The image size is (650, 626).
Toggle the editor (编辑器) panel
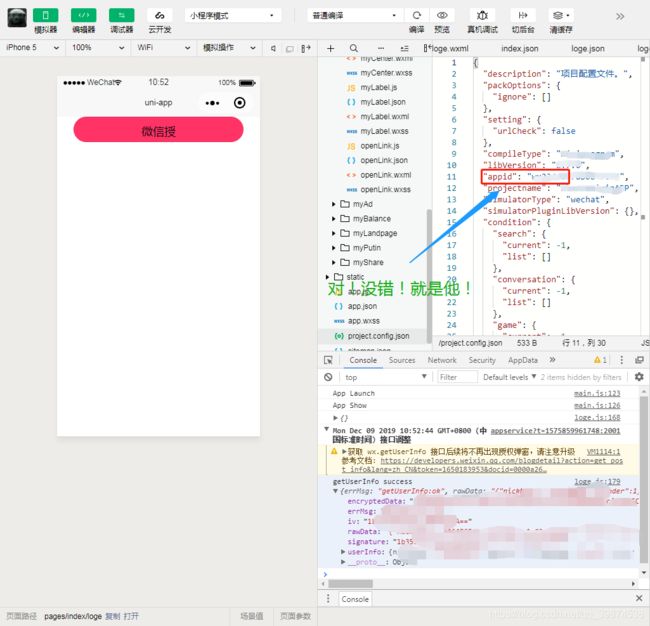coord(84,16)
